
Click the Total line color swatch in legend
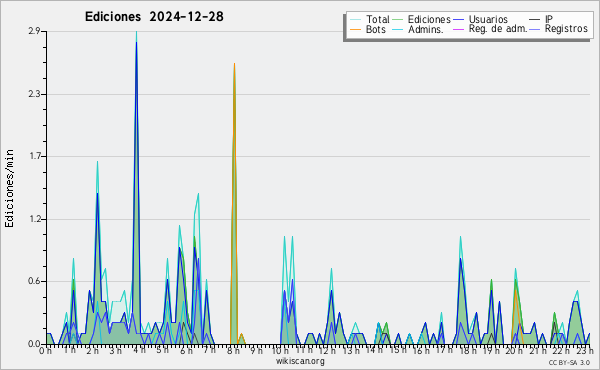click(x=355, y=20)
